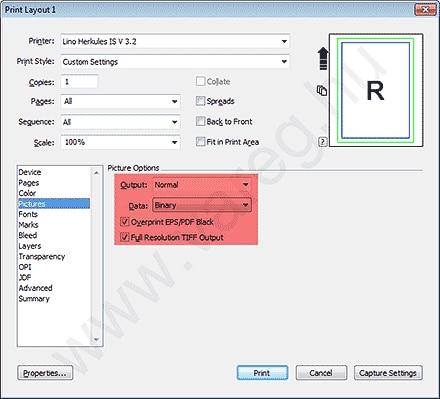Close the Print Layout 1 dialog
Image resolution: width=440 pixels, height=399 pixels.
[x=425, y=10]
